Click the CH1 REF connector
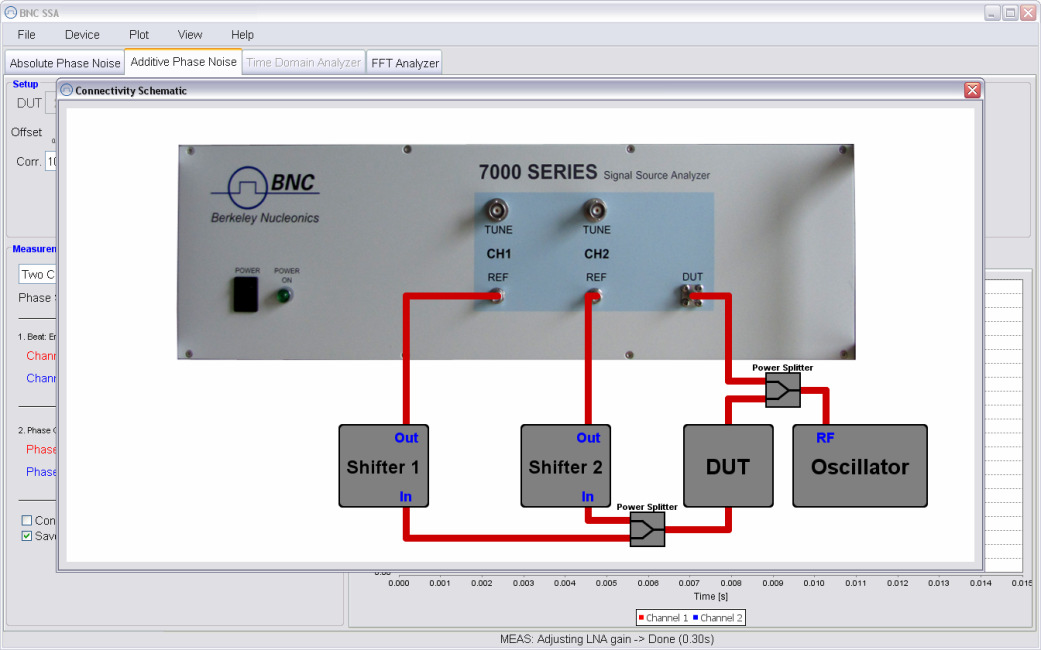This screenshot has height=650, width=1041. (x=497, y=295)
